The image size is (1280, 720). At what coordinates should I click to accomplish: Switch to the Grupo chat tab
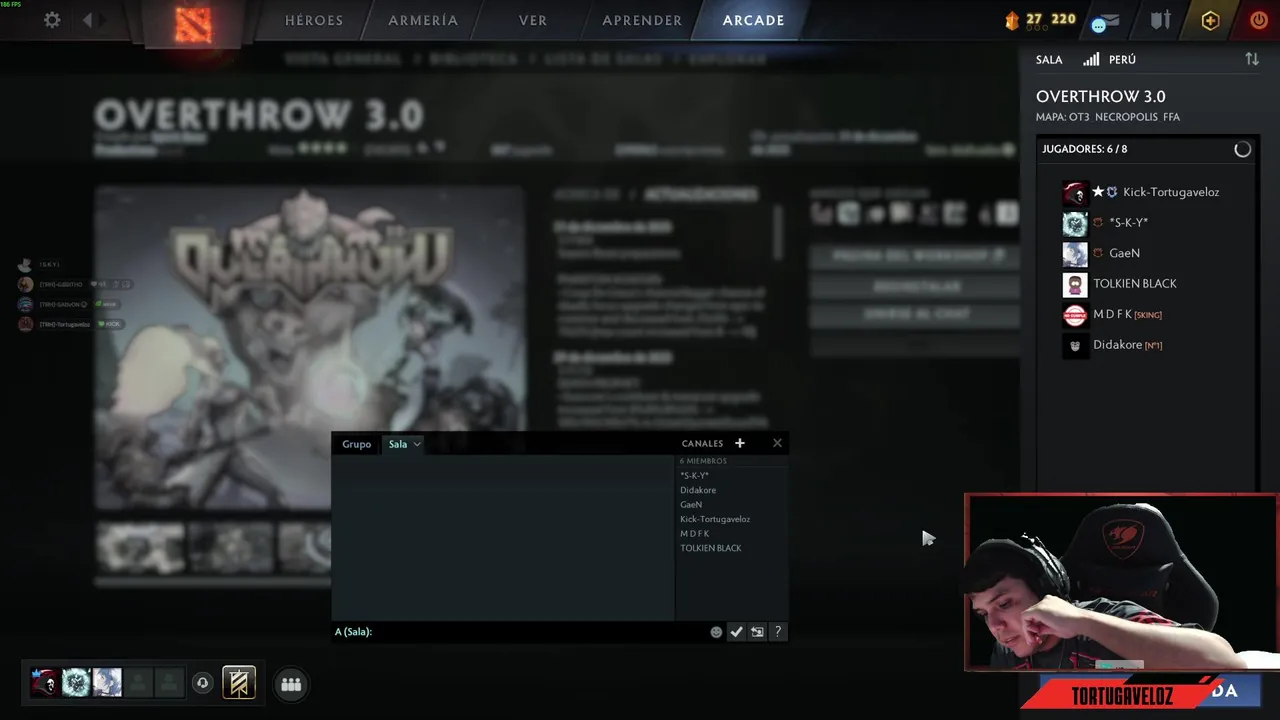[356, 444]
